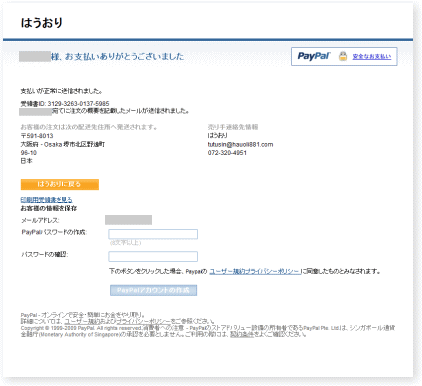This screenshot has height=386, width=422.
Task: Click the お支払いありがとうございました heading
Action: click(x=124, y=56)
